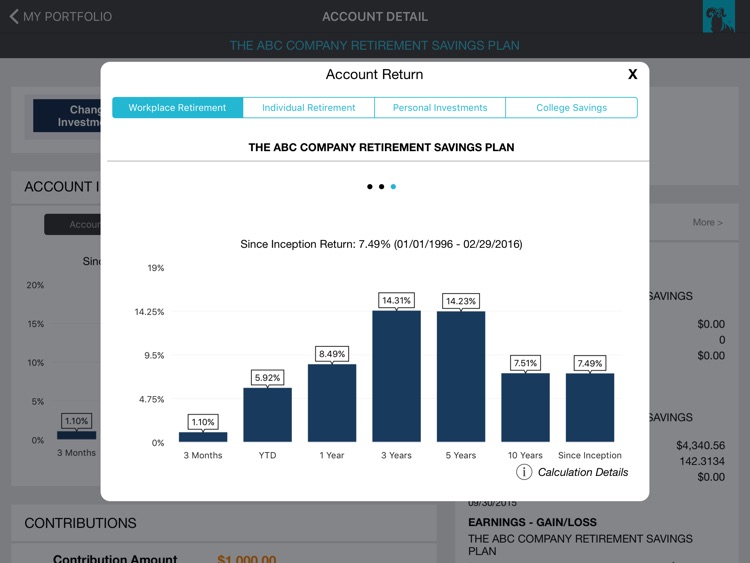
Task: Tap the 3 Years return bar
Action: [x=397, y=376]
